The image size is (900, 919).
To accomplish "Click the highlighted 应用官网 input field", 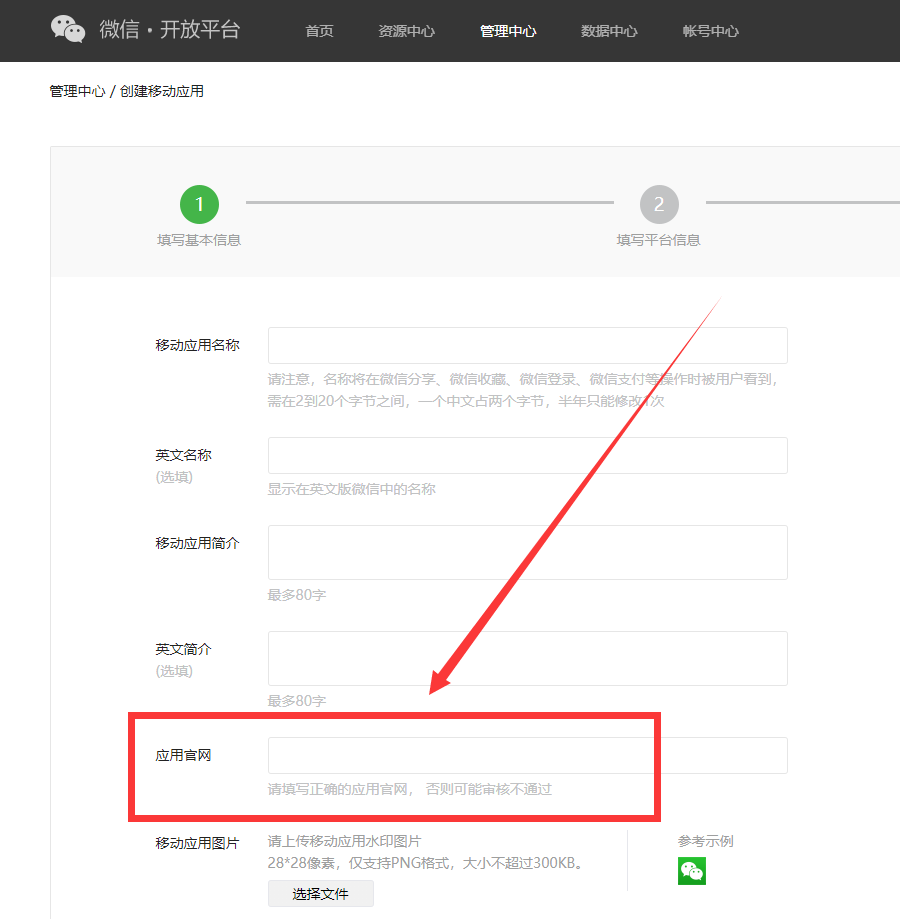I will (526, 755).
